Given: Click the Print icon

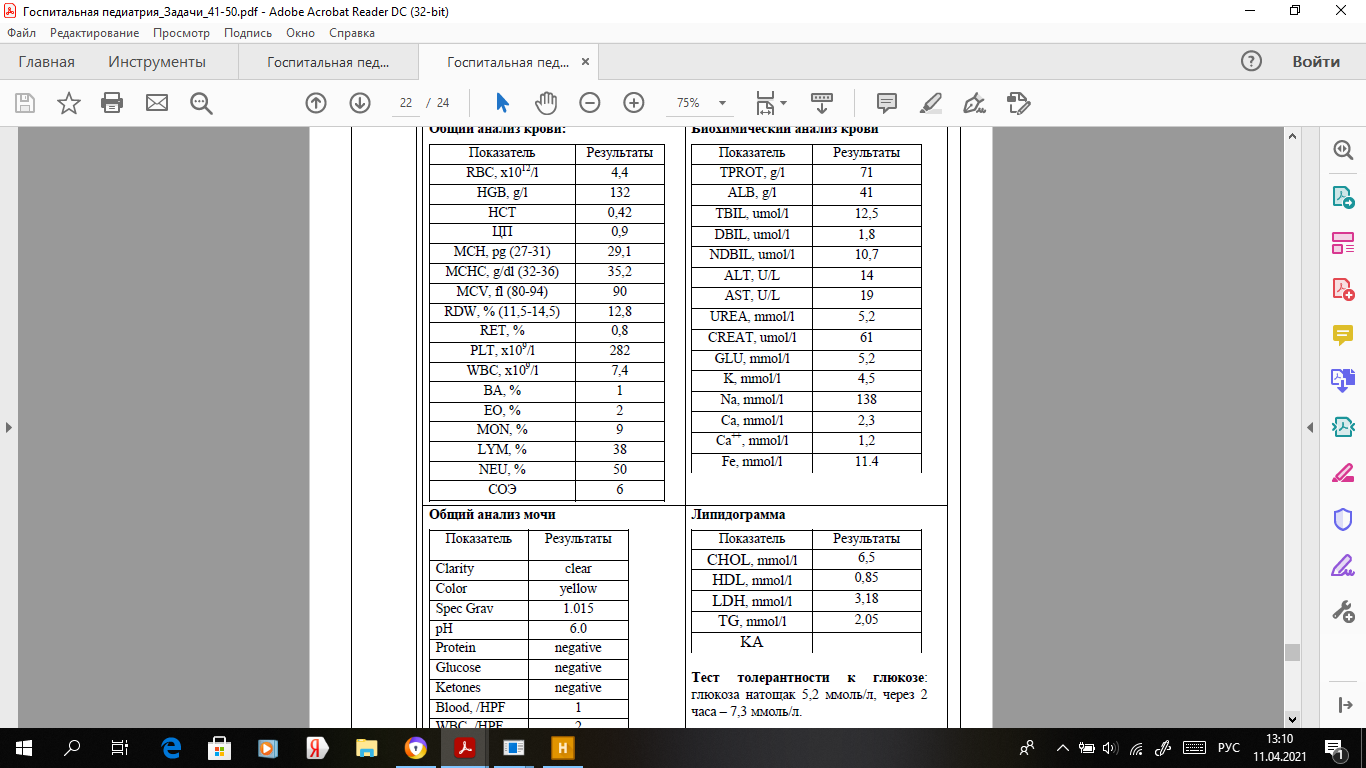Looking at the screenshot, I should tap(112, 103).
